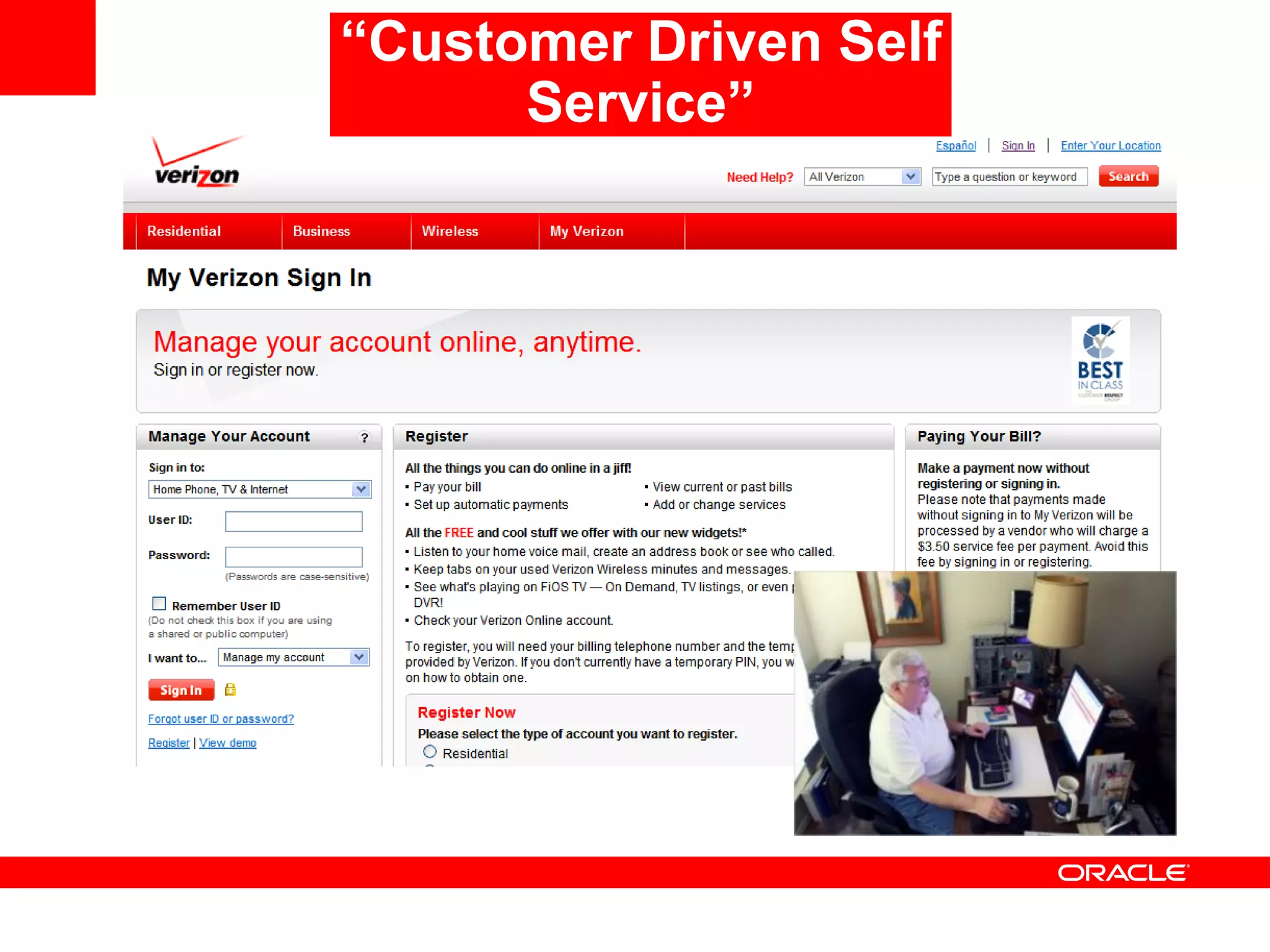1270x952 pixels.
Task: Click the Paying Your Bill? panel header
Action: (x=1032, y=436)
